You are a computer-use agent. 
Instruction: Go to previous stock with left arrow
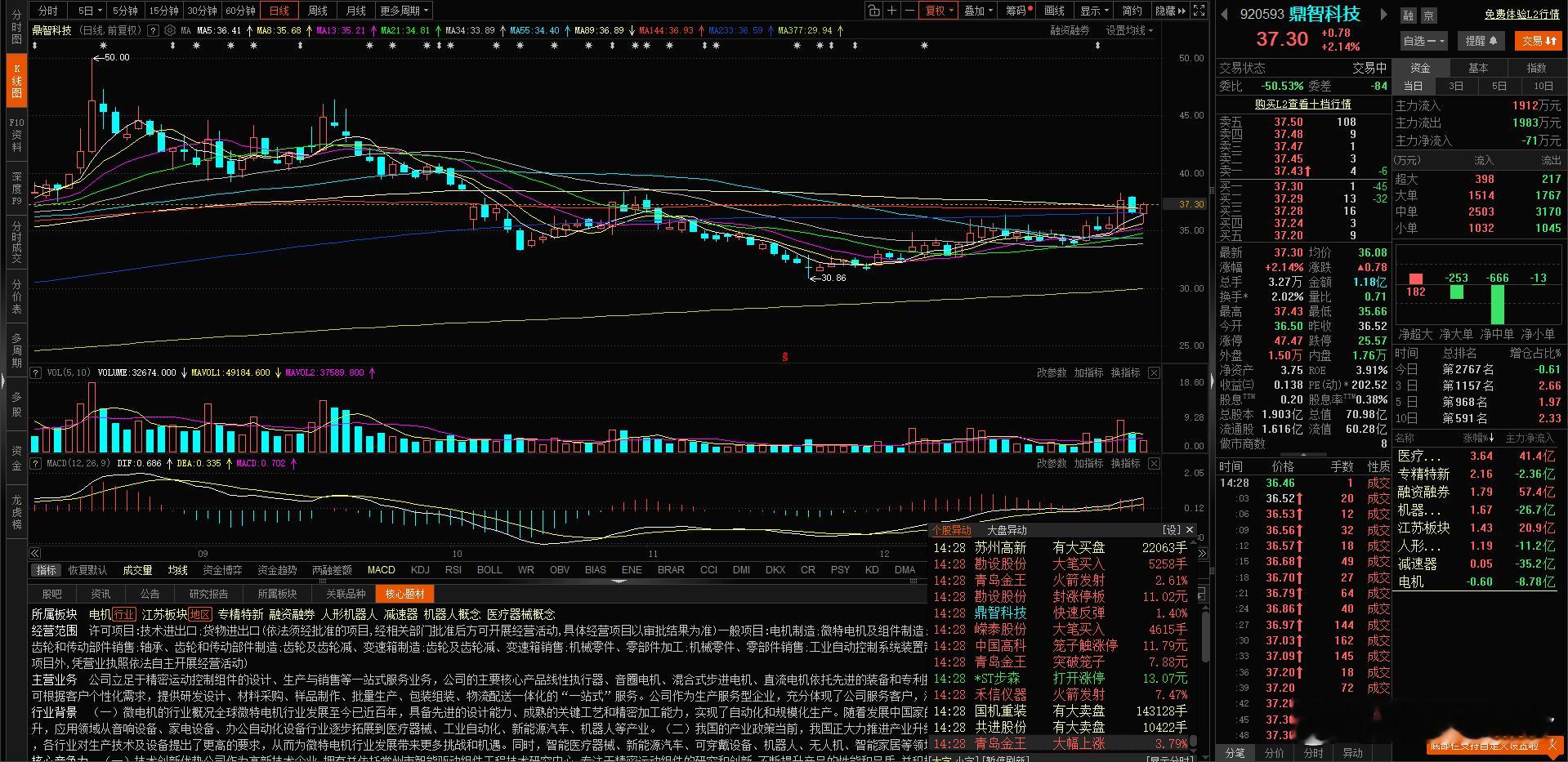1224,14
